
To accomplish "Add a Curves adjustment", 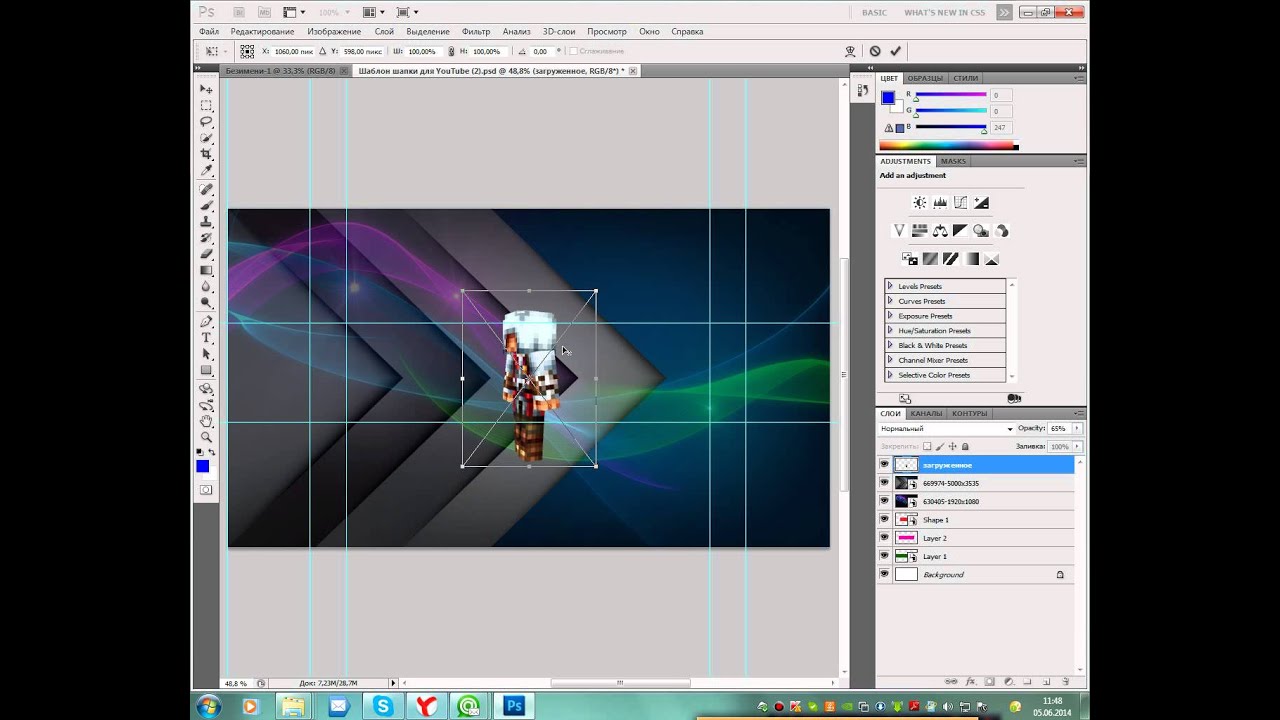I will [960, 203].
